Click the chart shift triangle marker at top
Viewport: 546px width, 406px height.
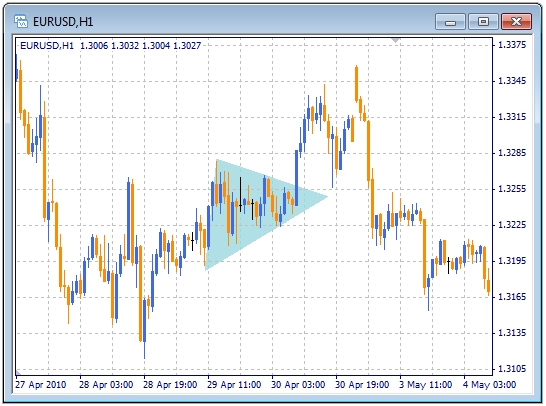point(395,40)
